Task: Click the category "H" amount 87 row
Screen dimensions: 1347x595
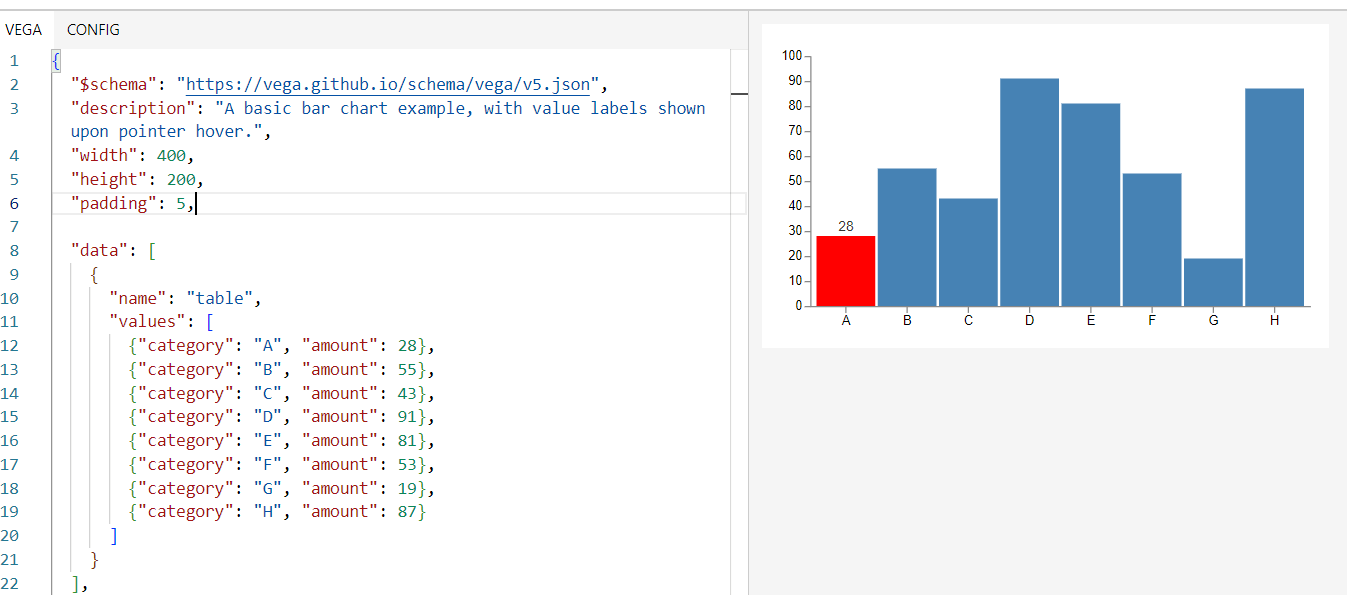Action: pyautogui.click(x=279, y=512)
